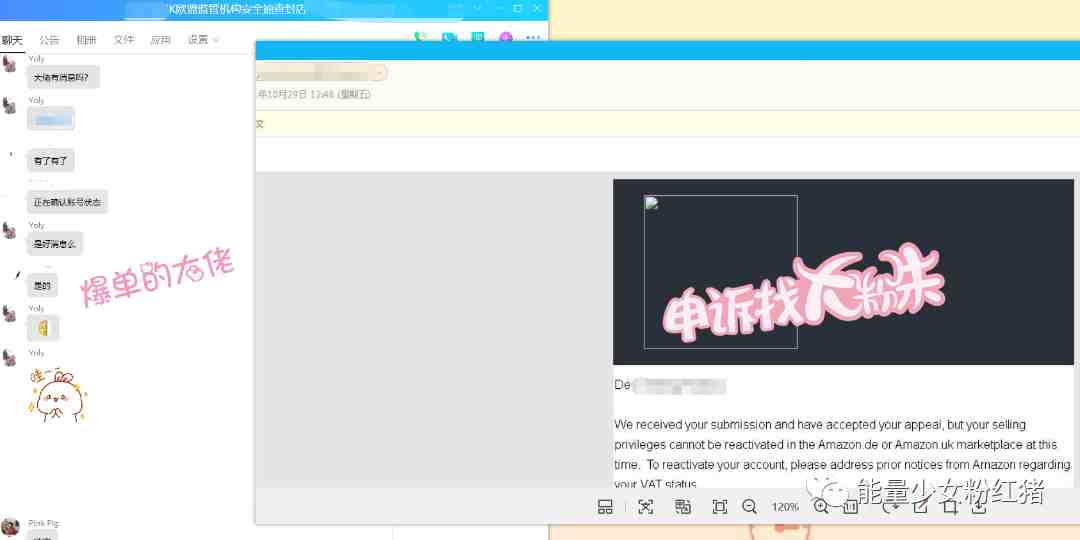Screen dimensions: 1080x540
Task: Start a voice call via phone icon
Action: (x=419, y=37)
